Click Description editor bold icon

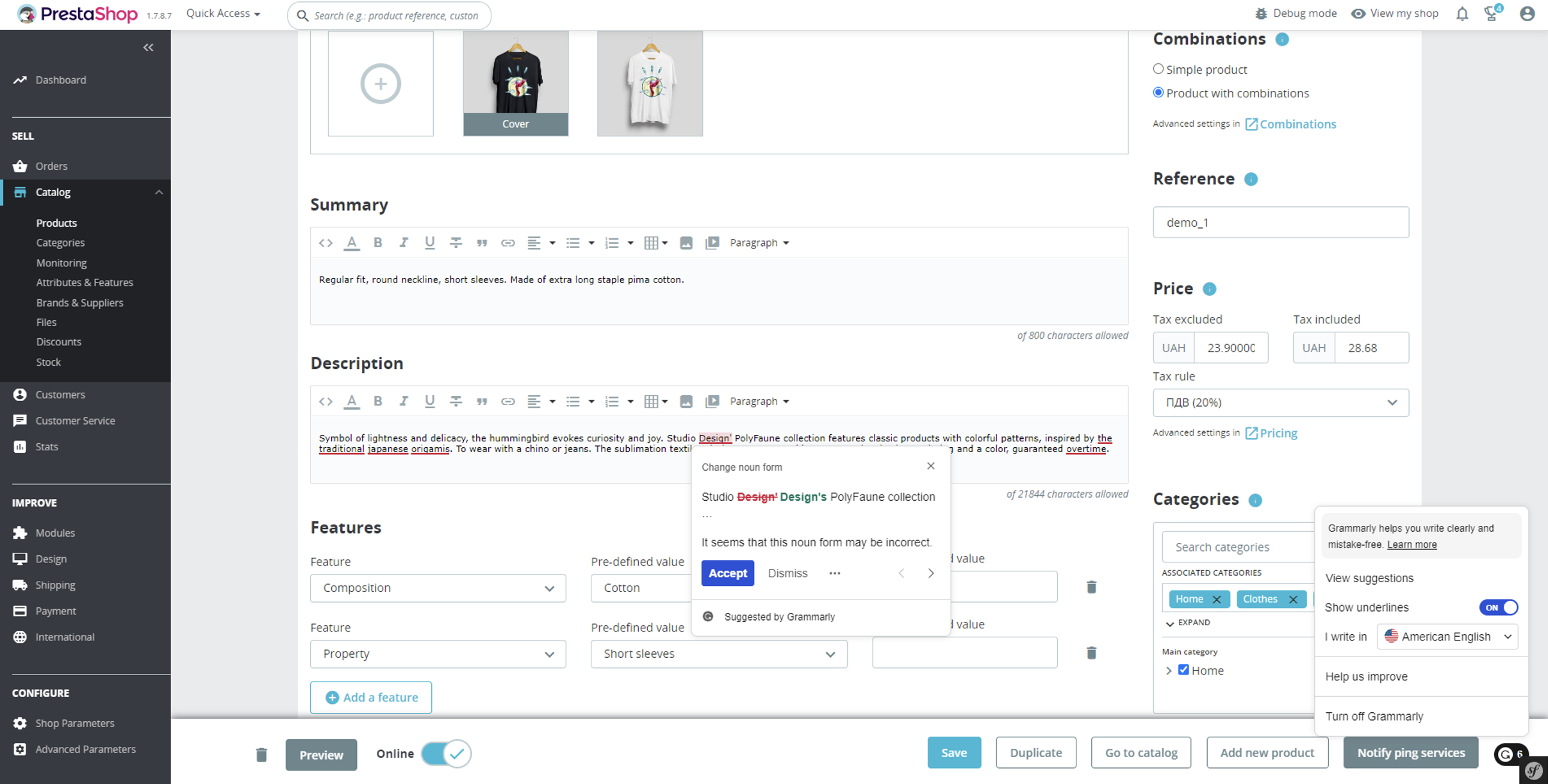(377, 402)
